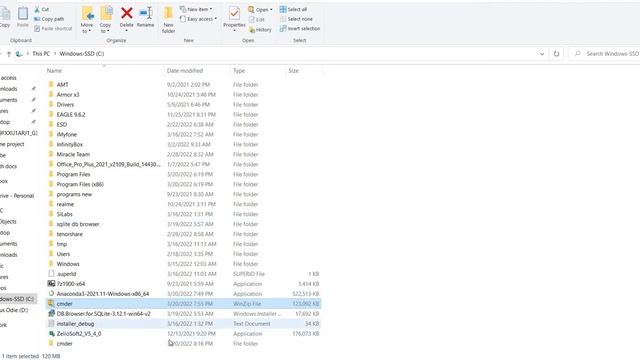Viewport: 640px width, 360px height.
Task: Select the InfinityBox folder
Action: 70,144
